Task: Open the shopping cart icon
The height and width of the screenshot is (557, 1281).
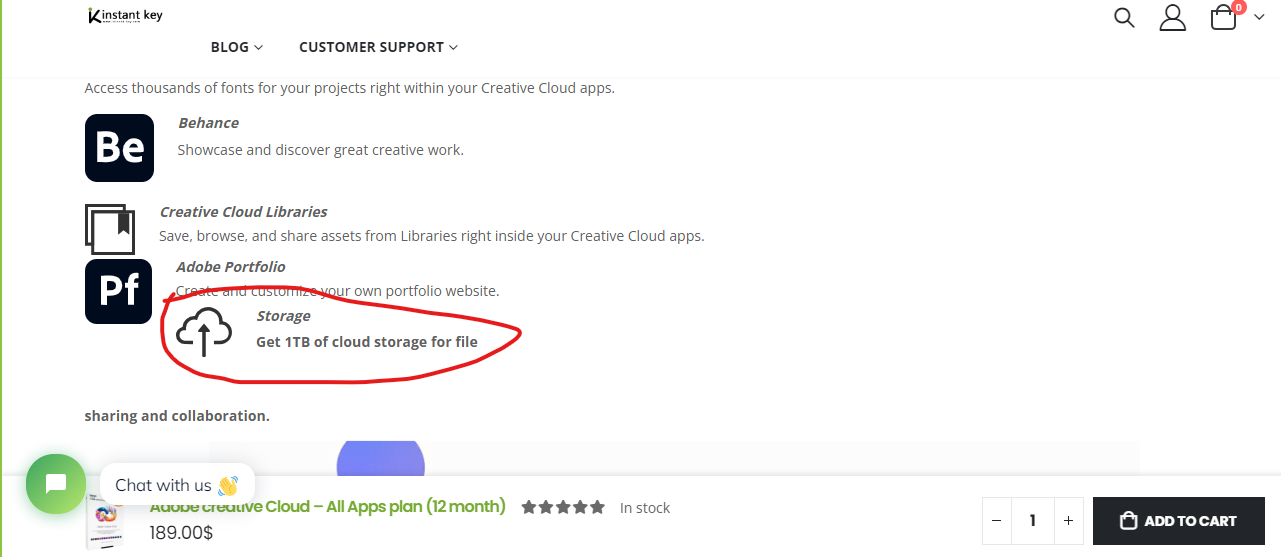Action: (x=1224, y=18)
